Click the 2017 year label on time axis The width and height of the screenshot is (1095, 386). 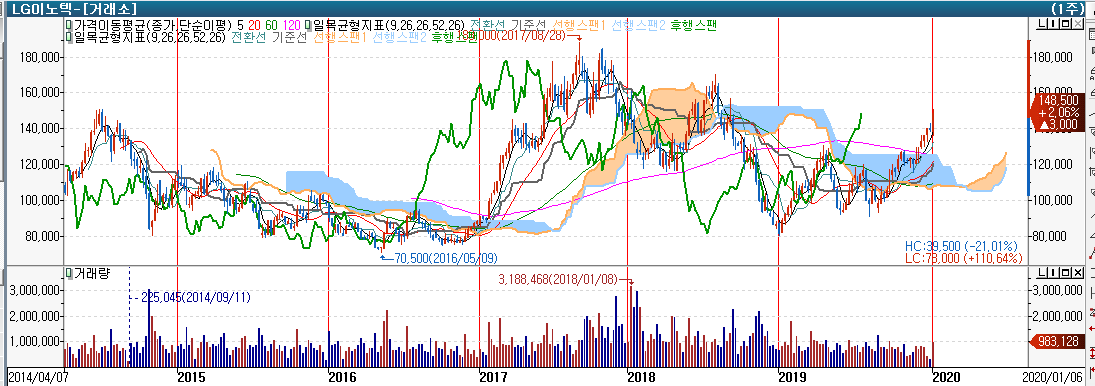(493, 377)
